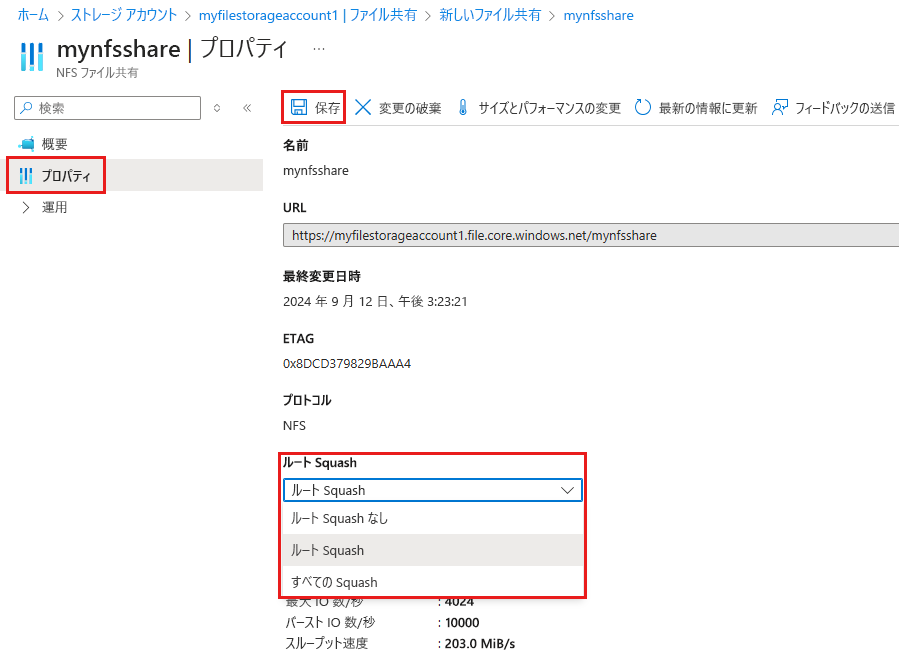Image resolution: width=899 pixels, height=669 pixels.
Task: Click フィードバックの送信 in the toolbar
Action: 845,108
